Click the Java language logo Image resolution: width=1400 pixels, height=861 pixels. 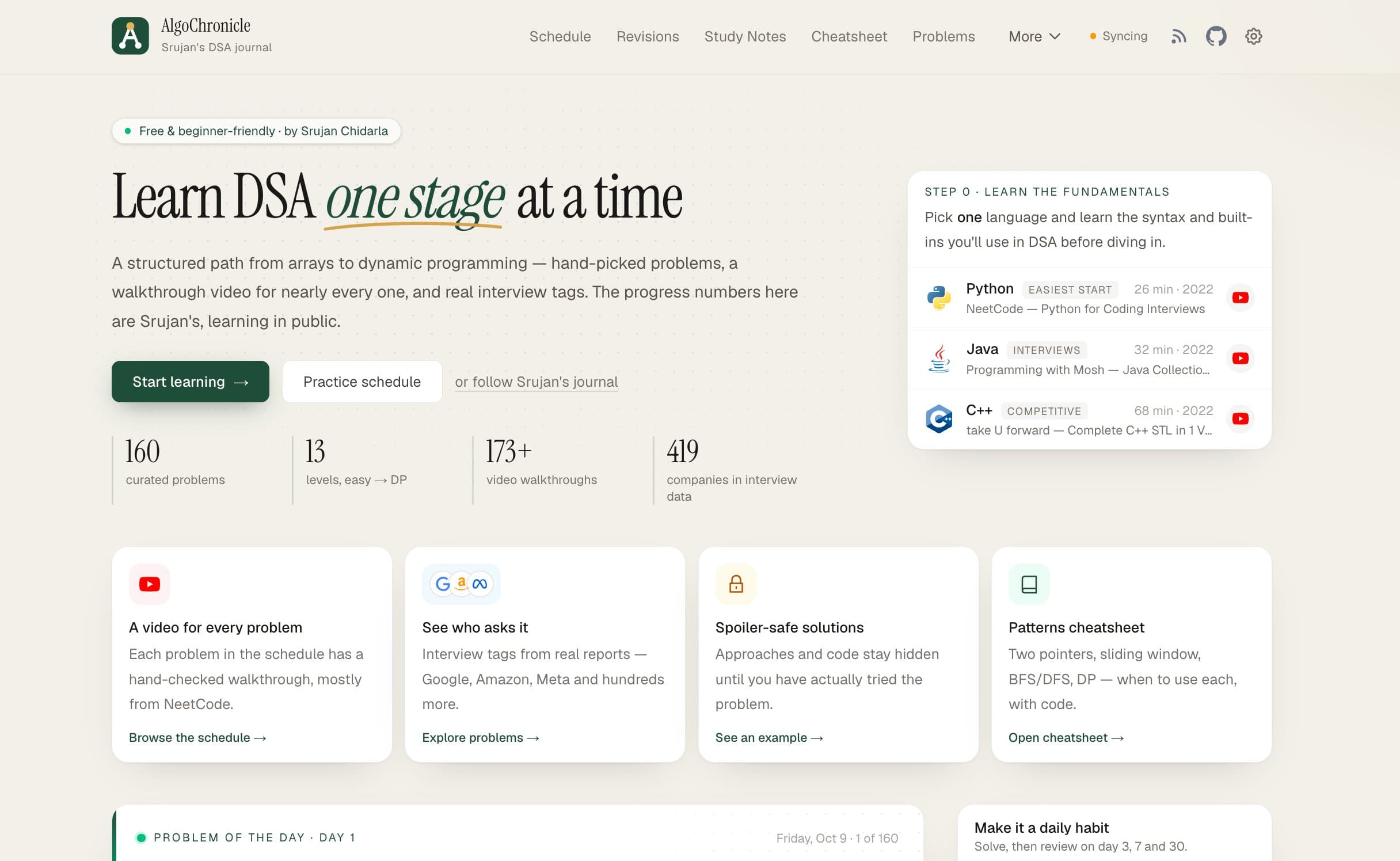[939, 358]
